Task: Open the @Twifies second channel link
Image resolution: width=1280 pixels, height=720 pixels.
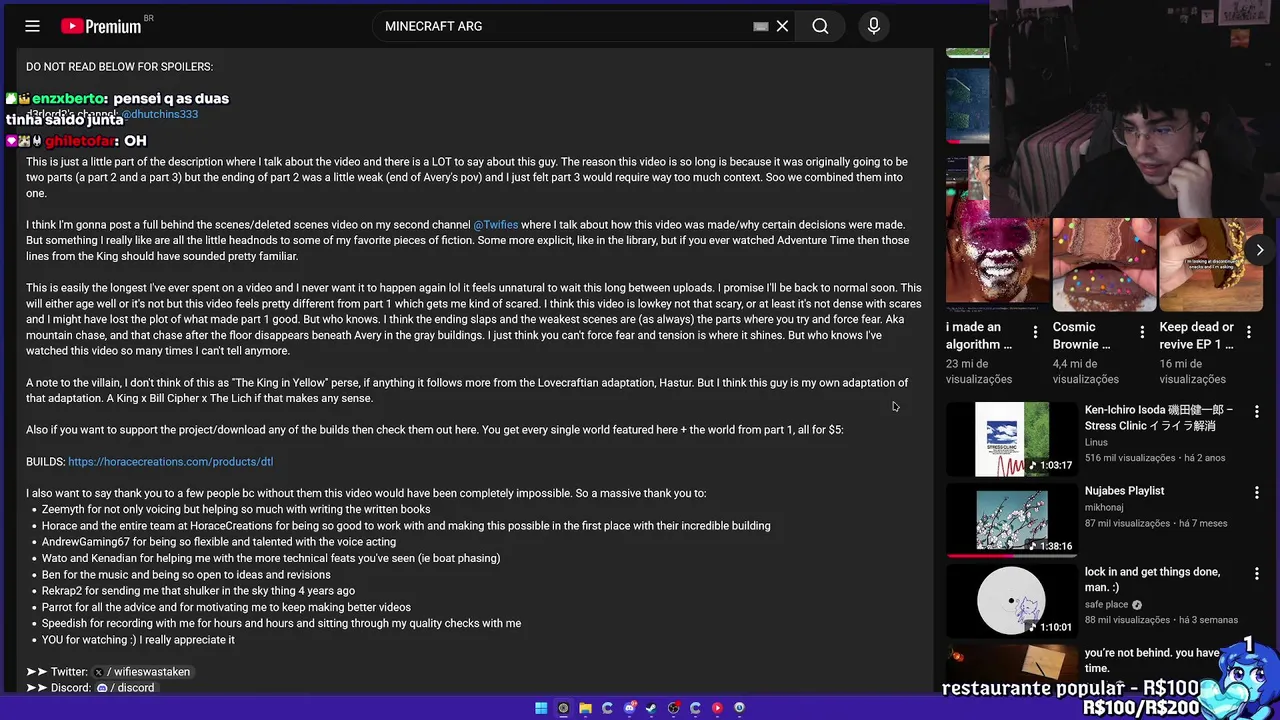Action: (495, 225)
